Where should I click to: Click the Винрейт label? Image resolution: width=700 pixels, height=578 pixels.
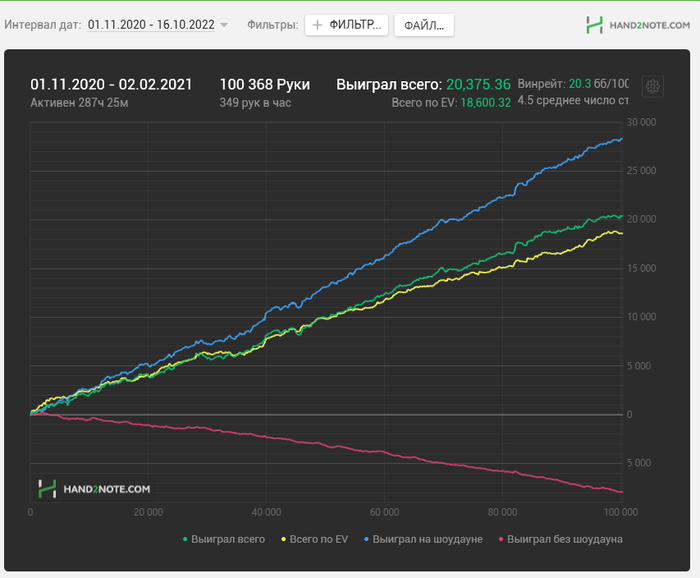coord(542,83)
